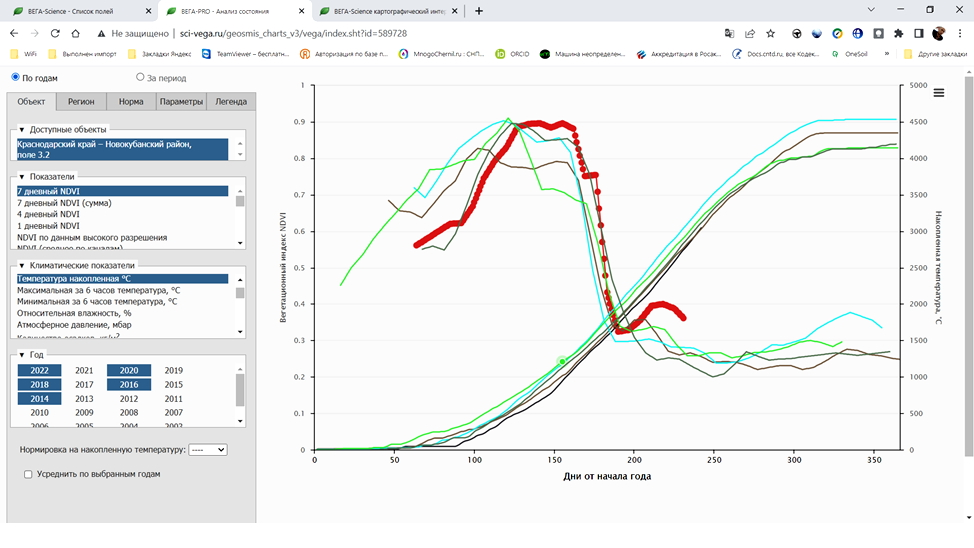Toggle year 2022 selection
Screen dimensions: 974x548
pyautogui.click(x=39, y=370)
